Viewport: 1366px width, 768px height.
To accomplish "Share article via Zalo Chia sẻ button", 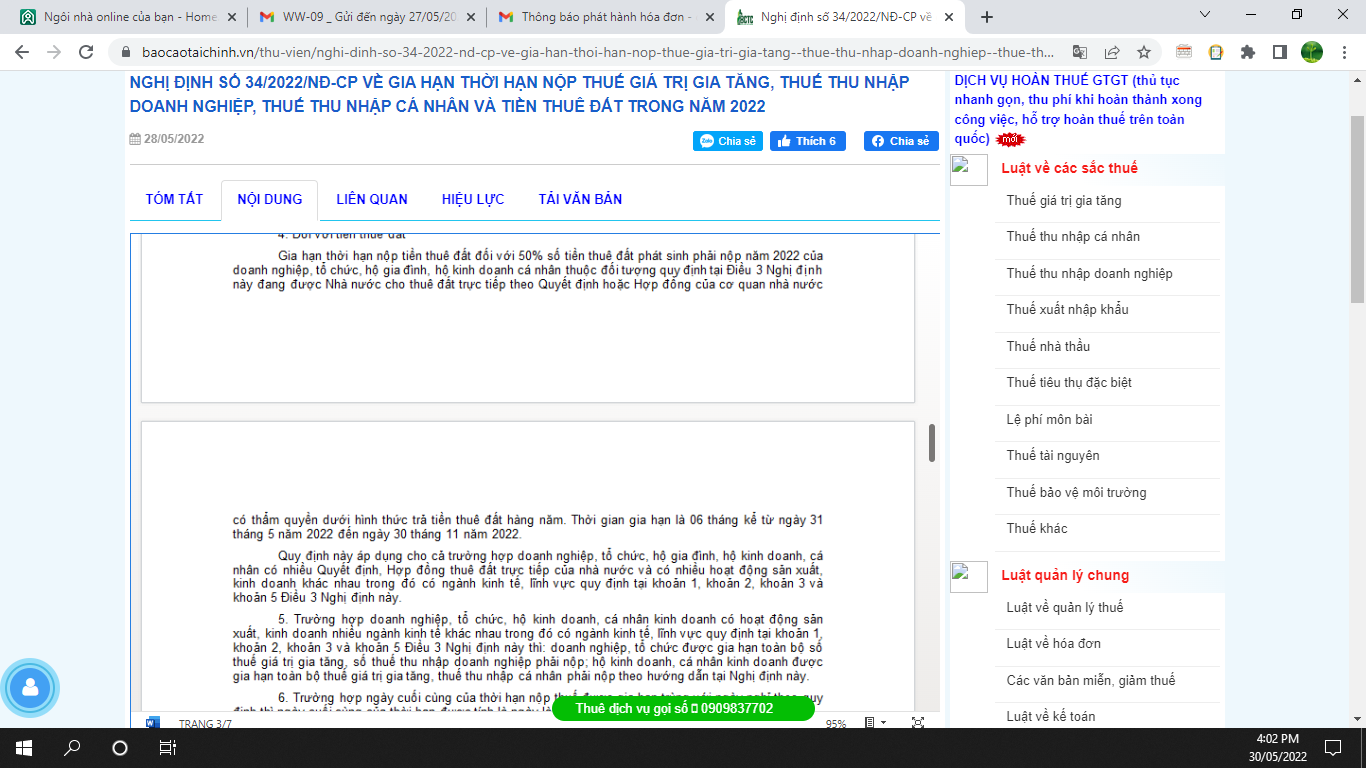I will tap(728, 141).
